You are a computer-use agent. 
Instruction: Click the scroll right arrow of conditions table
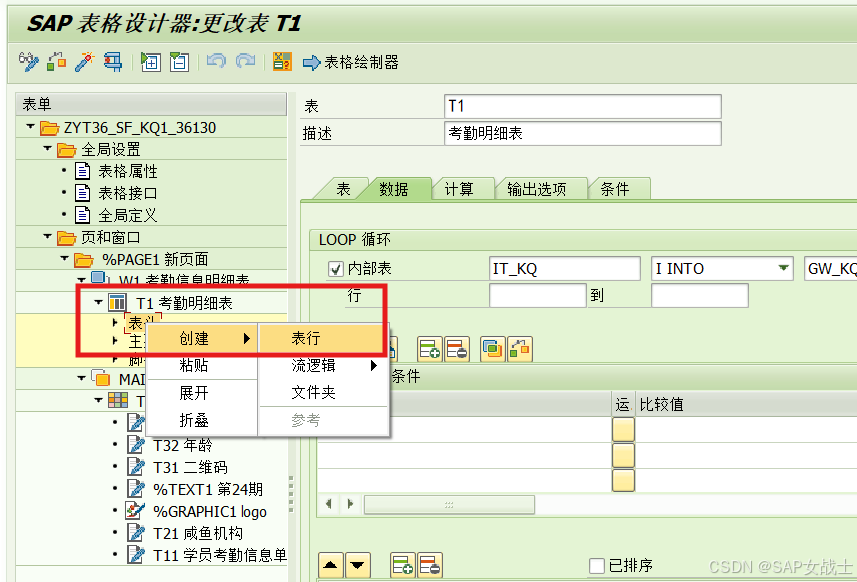pyautogui.click(x=350, y=504)
